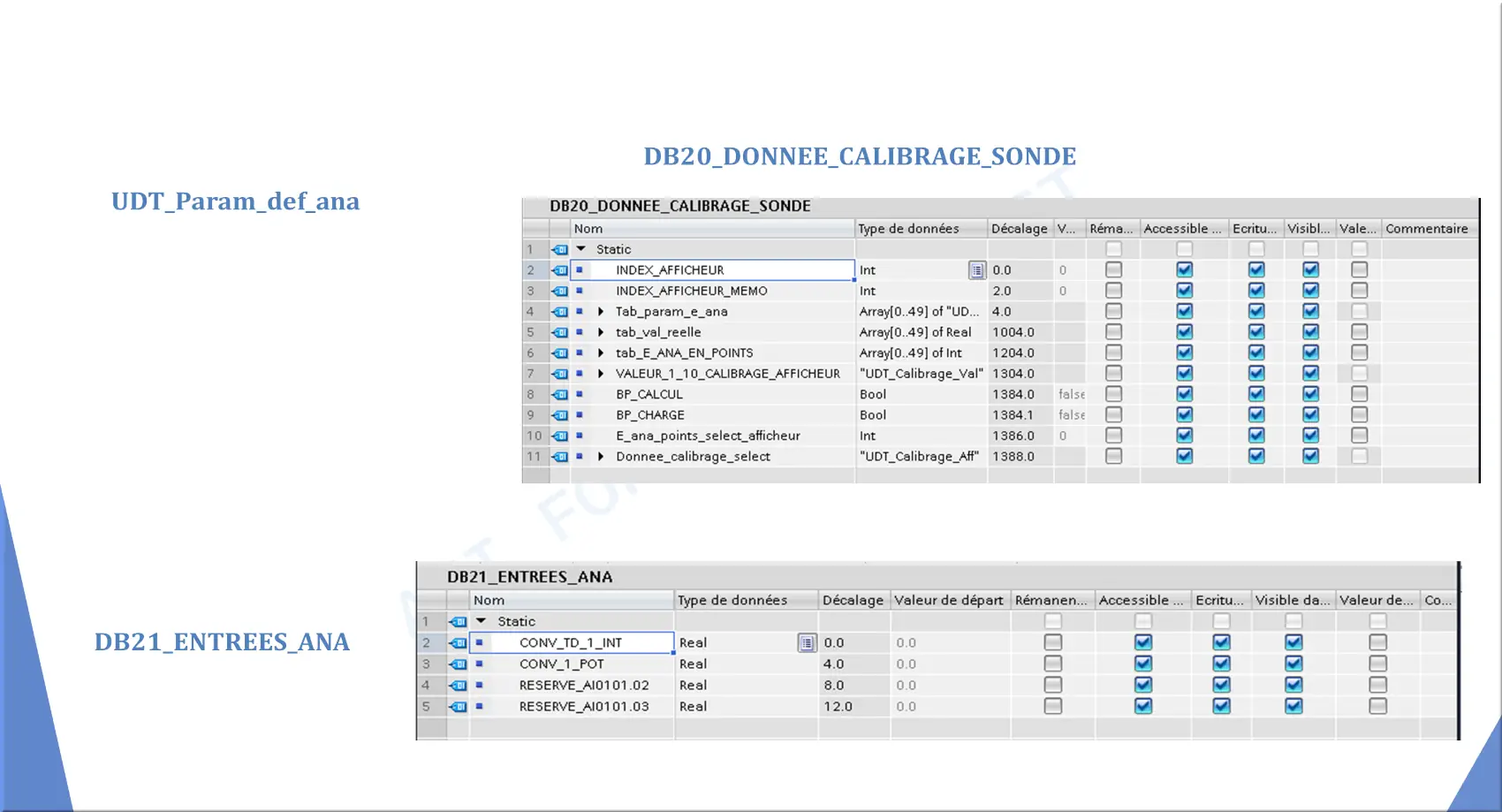This screenshot has width=1502, height=812.
Task: Expand the Tab_param_e_ana array
Action: point(601,312)
